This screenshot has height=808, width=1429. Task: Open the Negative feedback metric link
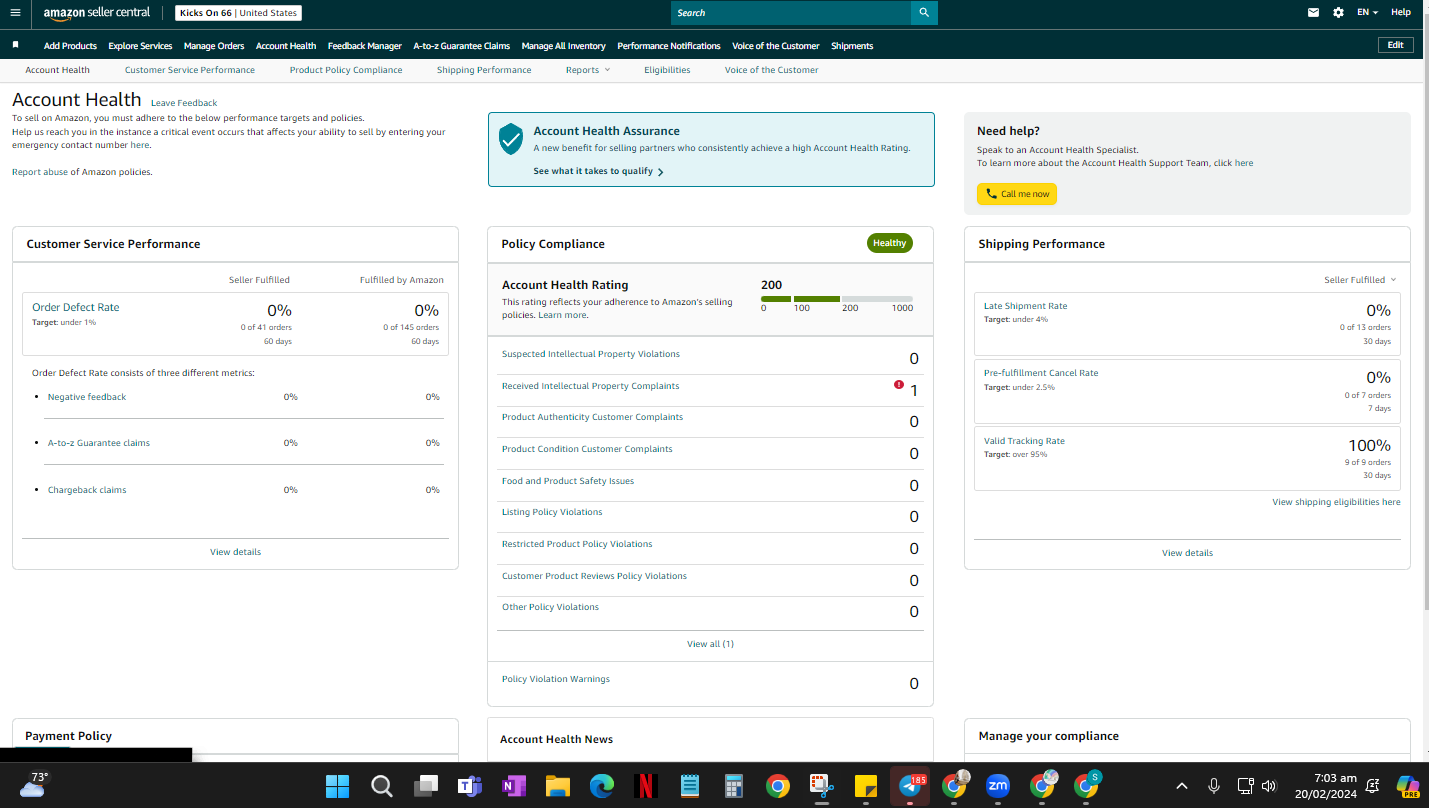click(87, 397)
